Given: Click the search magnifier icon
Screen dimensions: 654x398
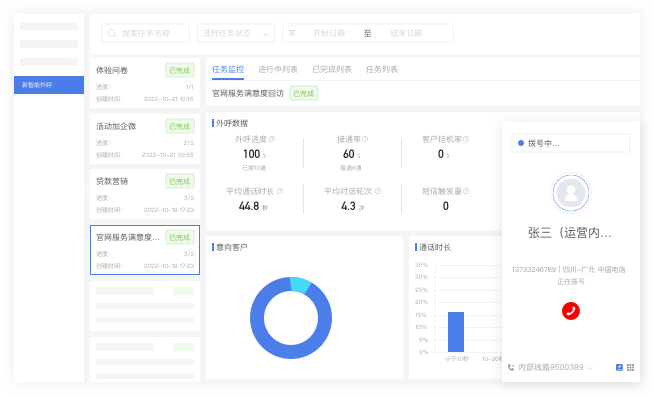Looking at the screenshot, I should (112, 33).
